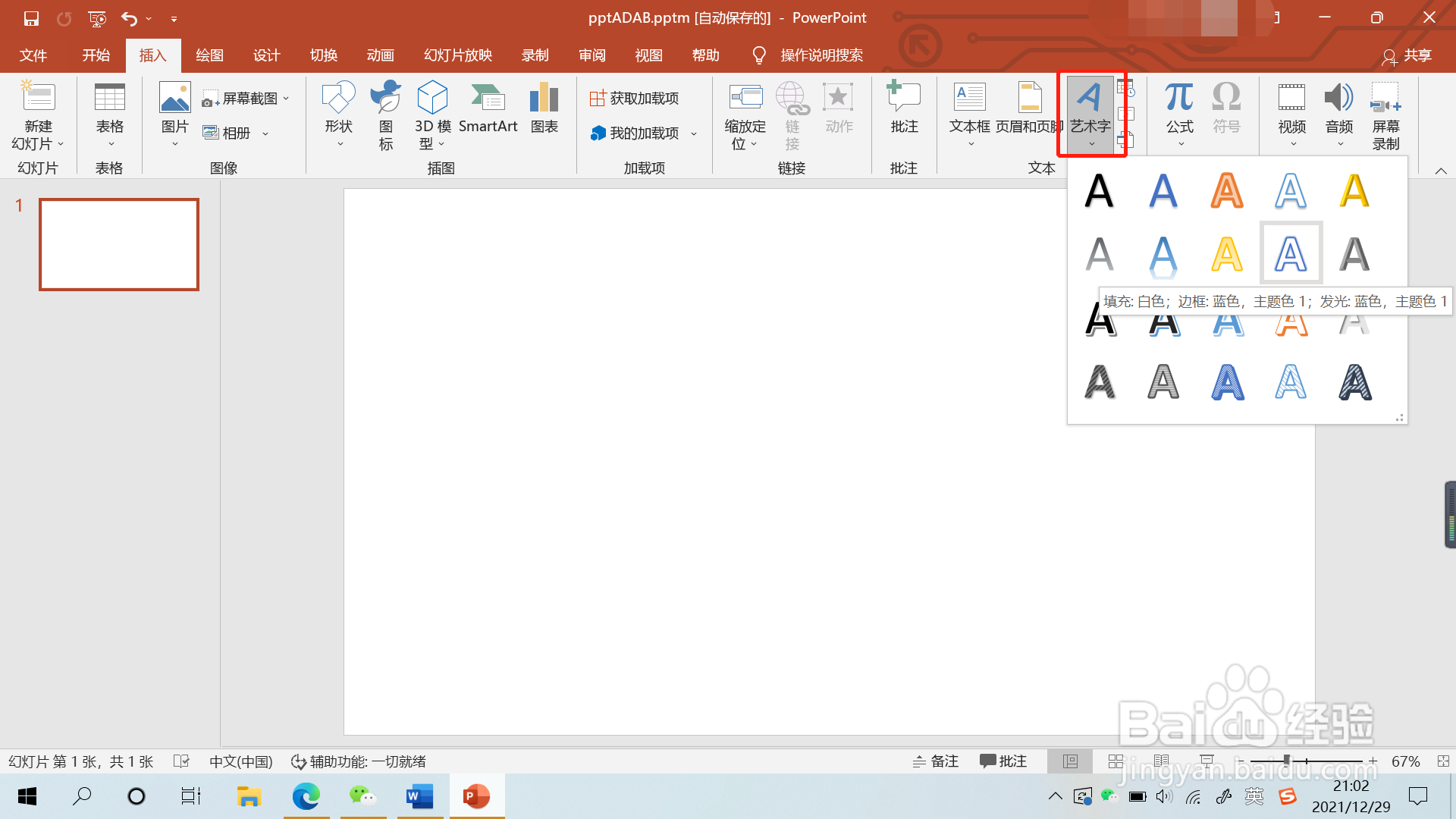The image size is (1456, 819).
Task: Open the 幻灯片放映 tab
Action: click(x=457, y=55)
